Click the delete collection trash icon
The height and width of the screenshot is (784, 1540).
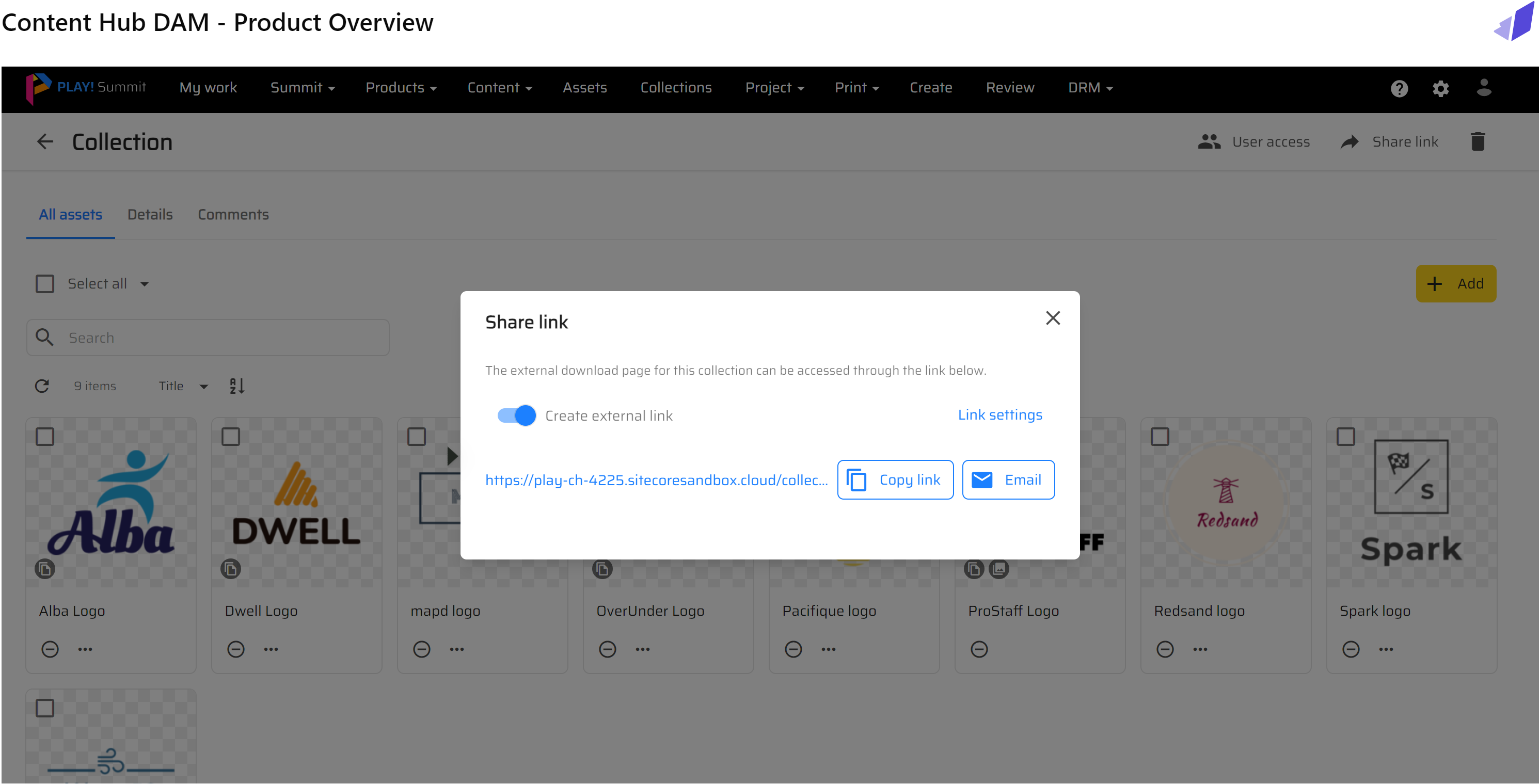[1477, 141]
